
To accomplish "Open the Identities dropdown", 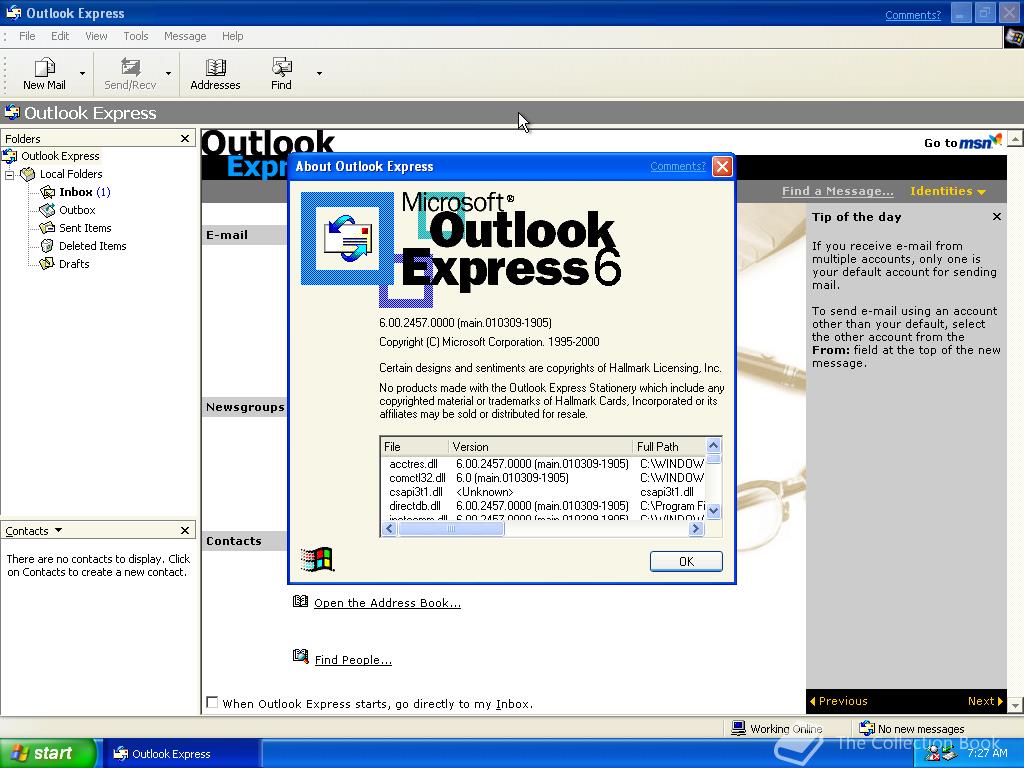I will tap(948, 191).
